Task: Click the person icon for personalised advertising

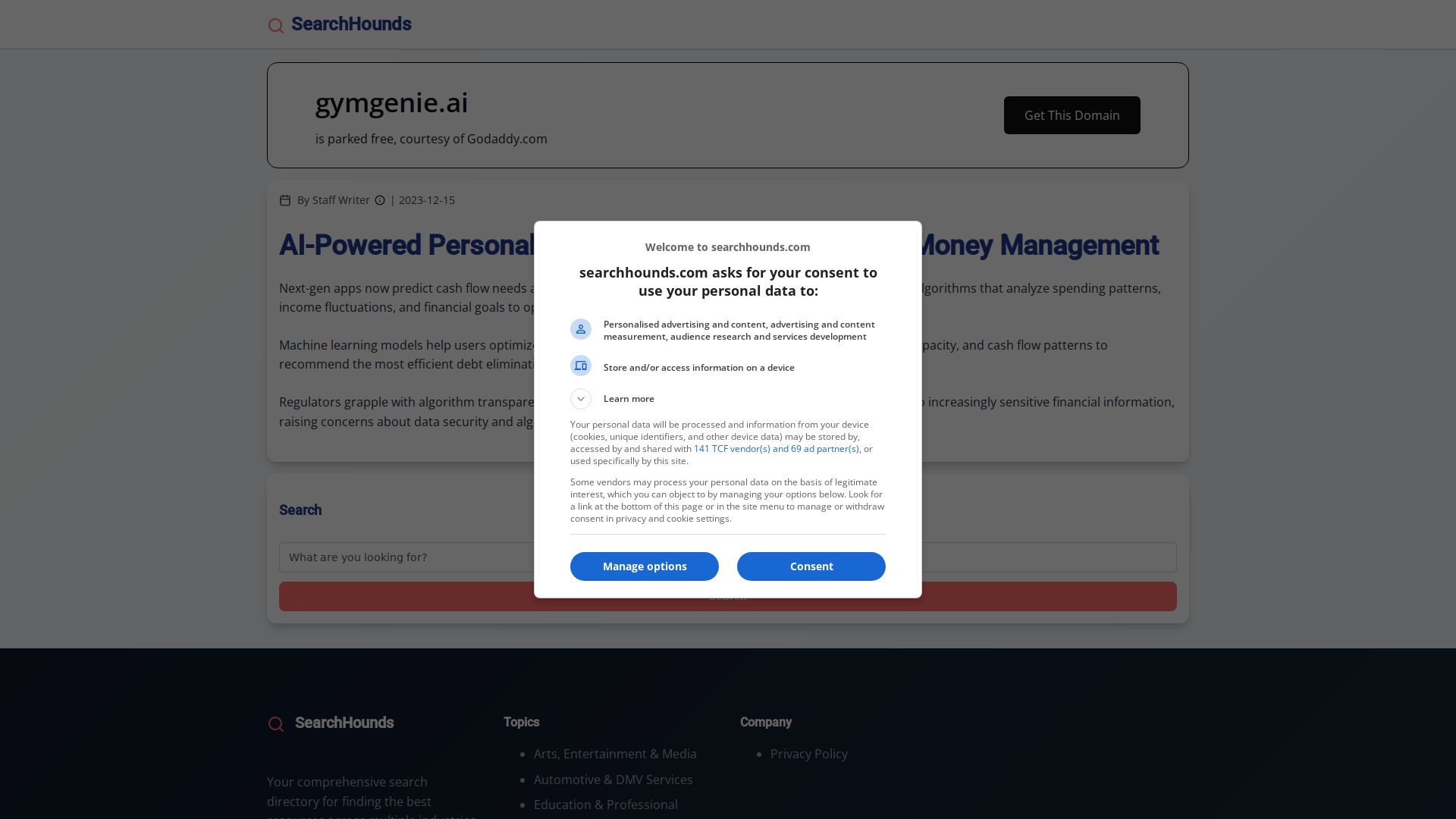Action: coord(581,329)
